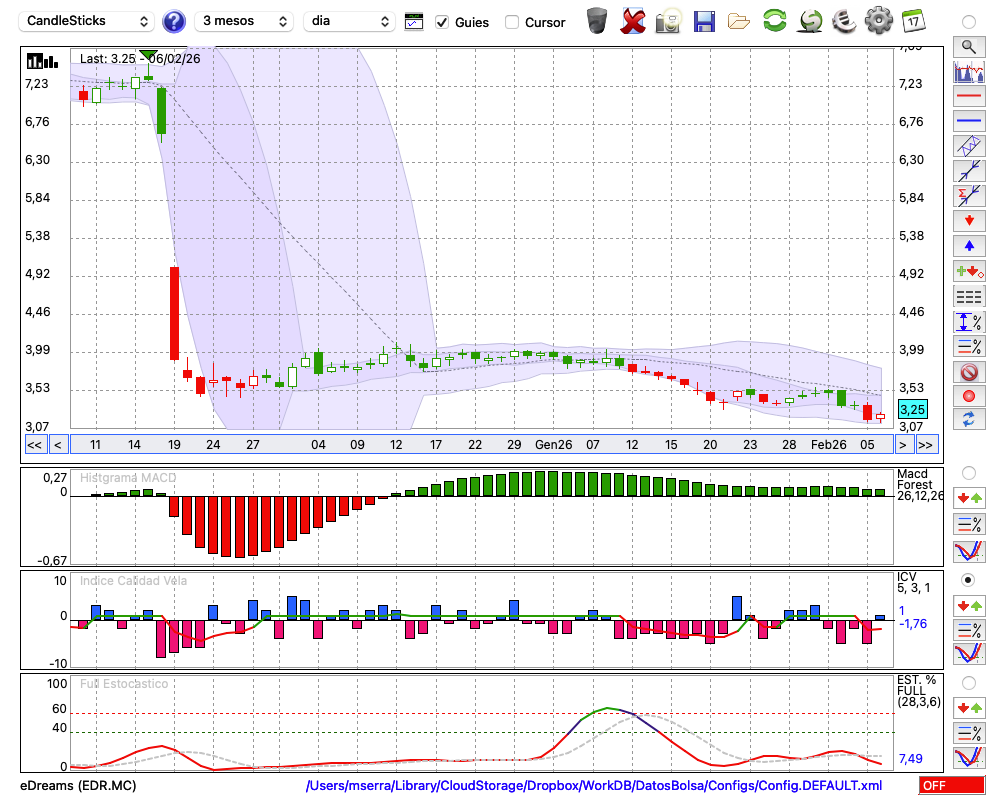Click the Config.DEFAULT.xml file path link
Viewport: 1000px width, 800px height.
(594, 785)
